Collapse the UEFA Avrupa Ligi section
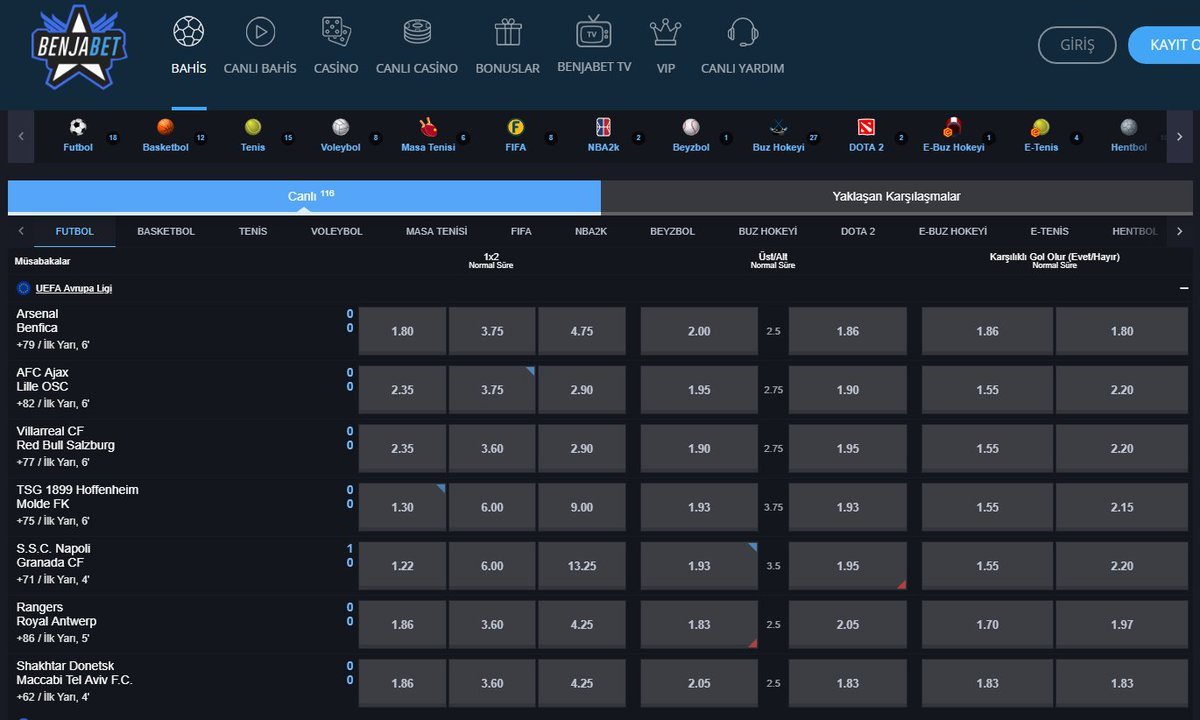This screenshot has width=1200, height=720. coord(1184,288)
